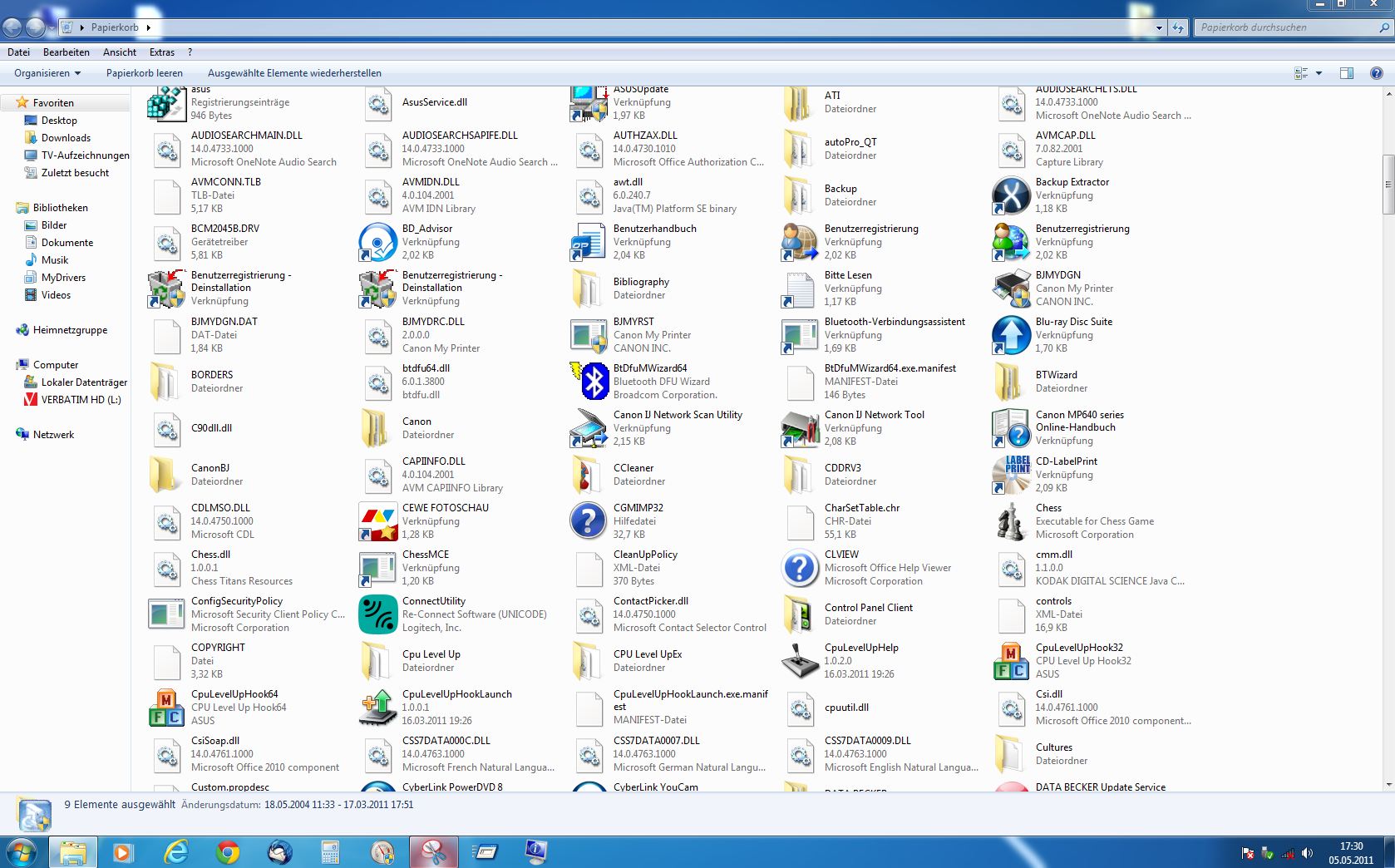Screen dimensions: 1395x868
Task: Select Dokumente library
Action: [x=67, y=243]
